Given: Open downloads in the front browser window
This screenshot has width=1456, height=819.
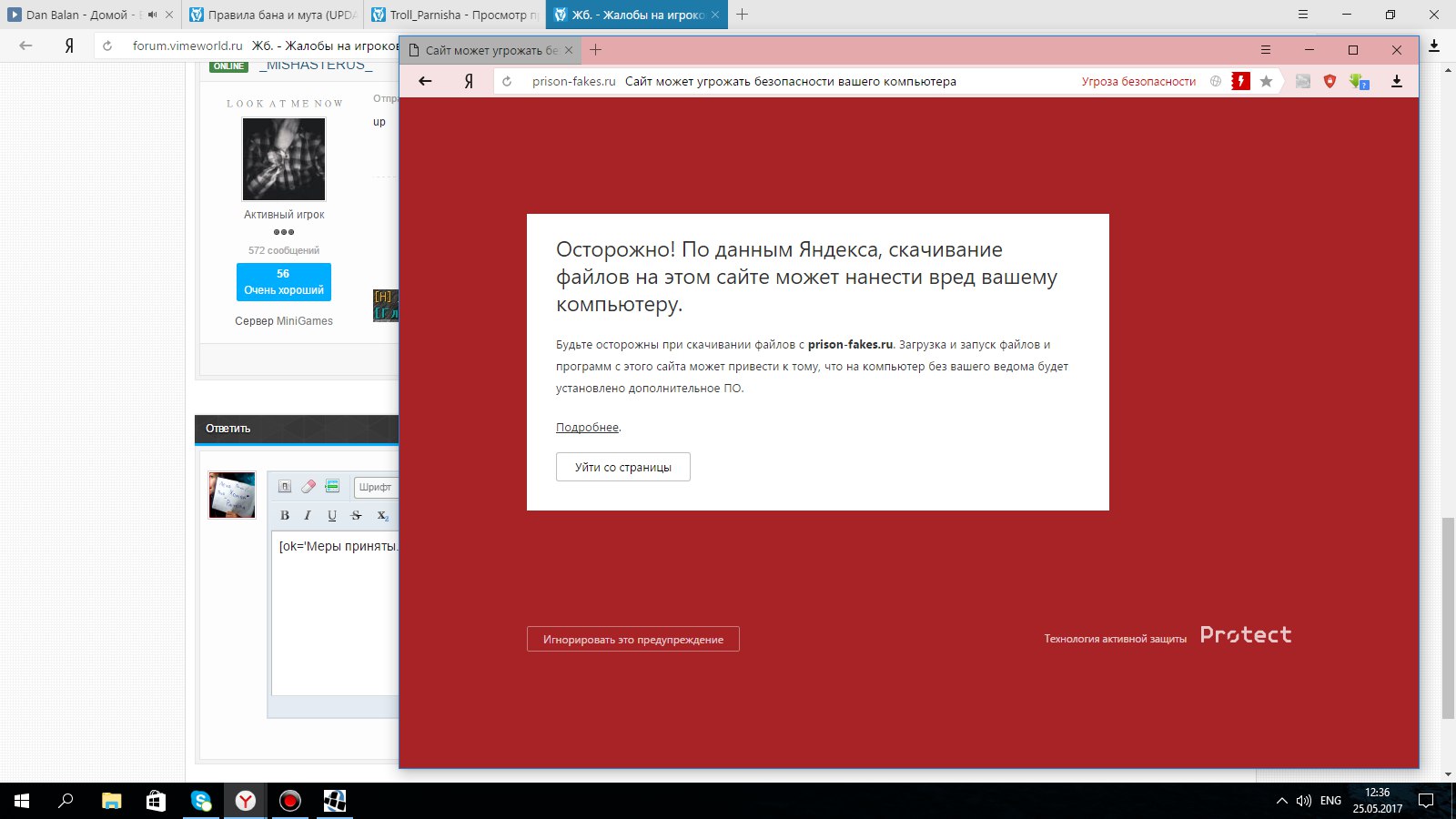Looking at the screenshot, I should [x=1396, y=81].
